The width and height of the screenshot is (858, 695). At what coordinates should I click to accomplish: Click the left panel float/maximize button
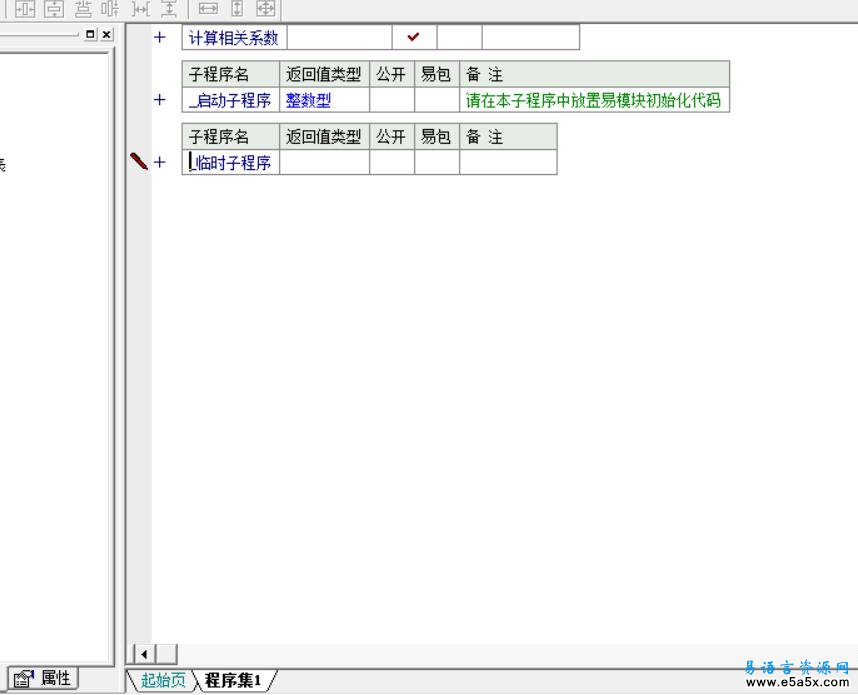click(91, 34)
